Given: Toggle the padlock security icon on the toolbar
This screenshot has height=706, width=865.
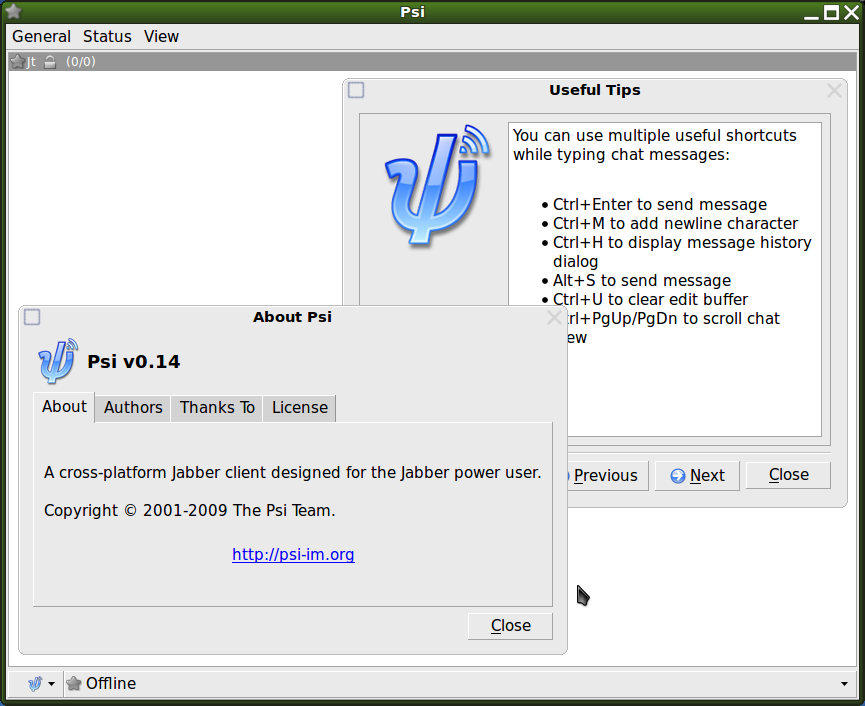Looking at the screenshot, I should click(50, 61).
